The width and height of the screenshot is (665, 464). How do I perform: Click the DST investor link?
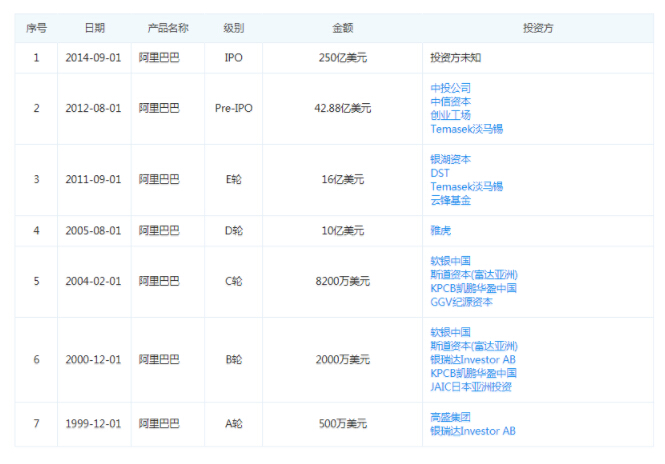pos(440,173)
